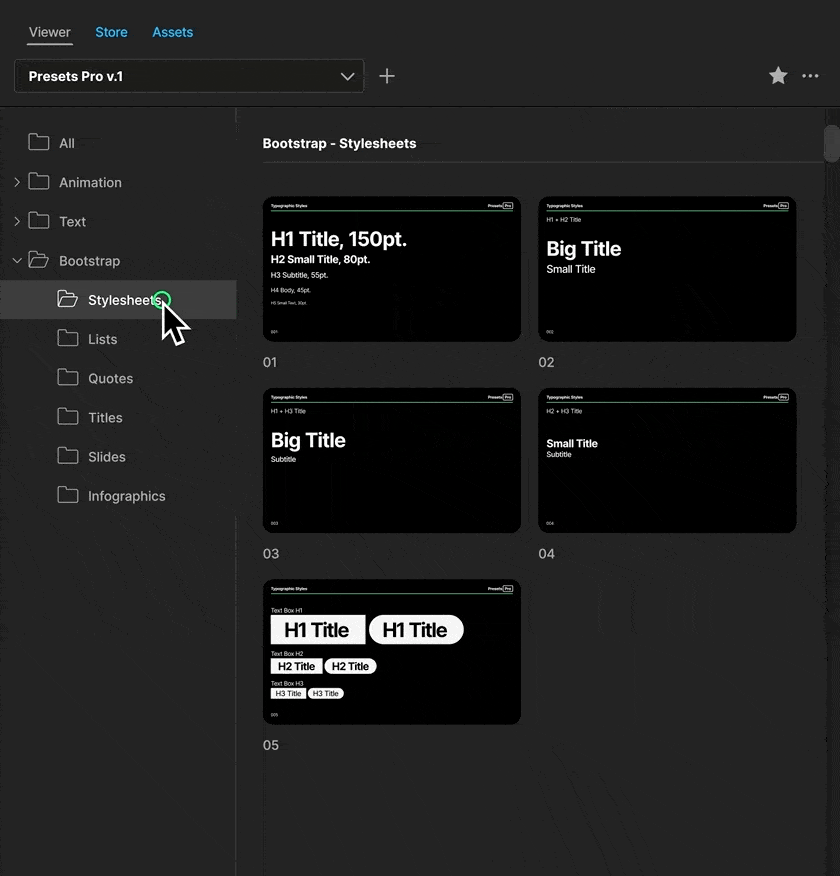Click the Lists folder icon
840x876 pixels.
point(68,338)
